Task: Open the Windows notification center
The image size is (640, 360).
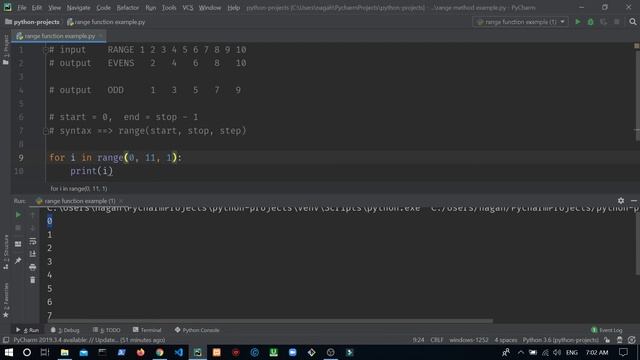Action: pos(623,352)
